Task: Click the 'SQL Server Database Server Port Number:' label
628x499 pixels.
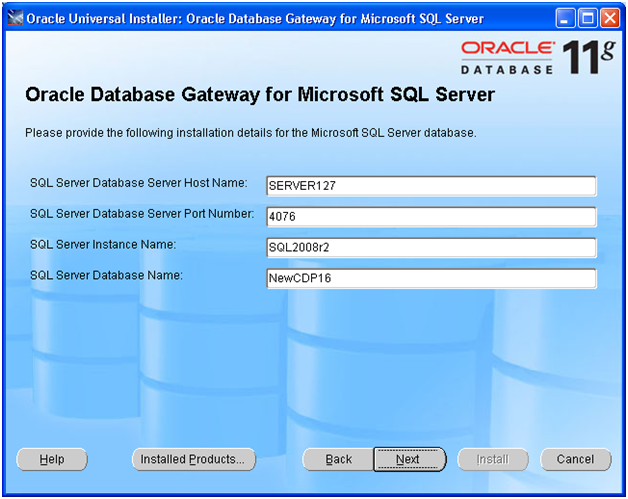Action: pos(142,214)
